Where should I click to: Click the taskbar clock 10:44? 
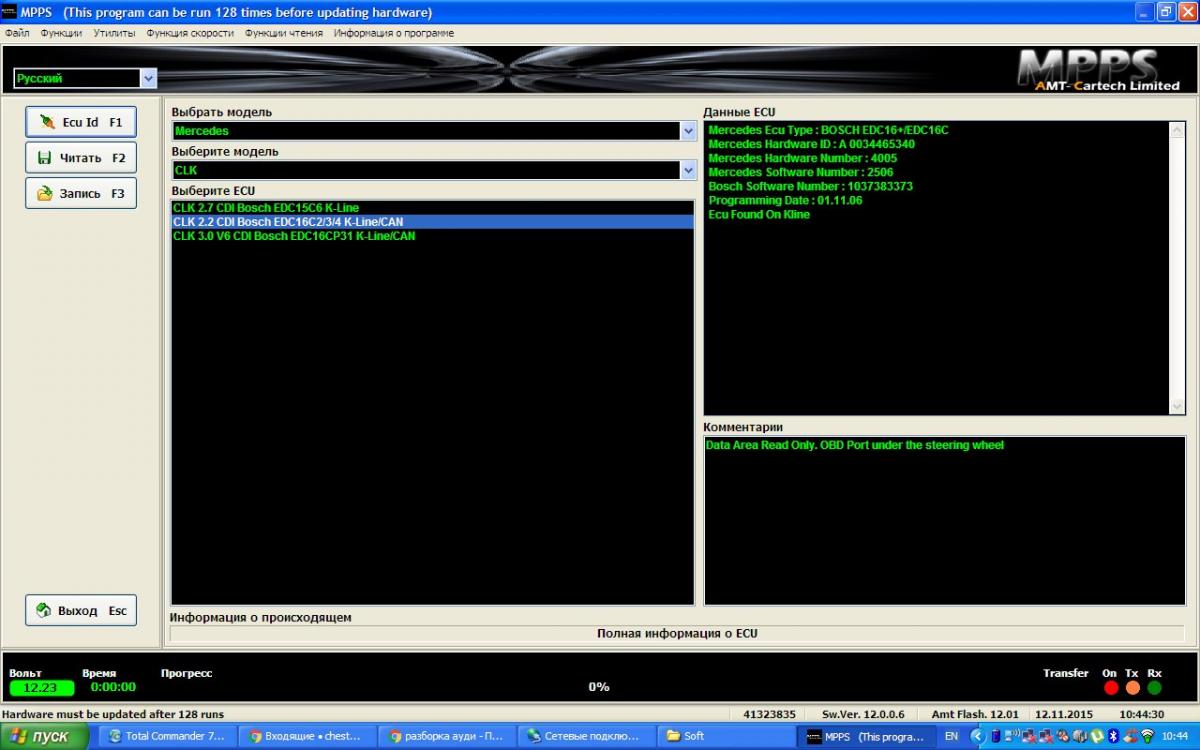point(1175,736)
